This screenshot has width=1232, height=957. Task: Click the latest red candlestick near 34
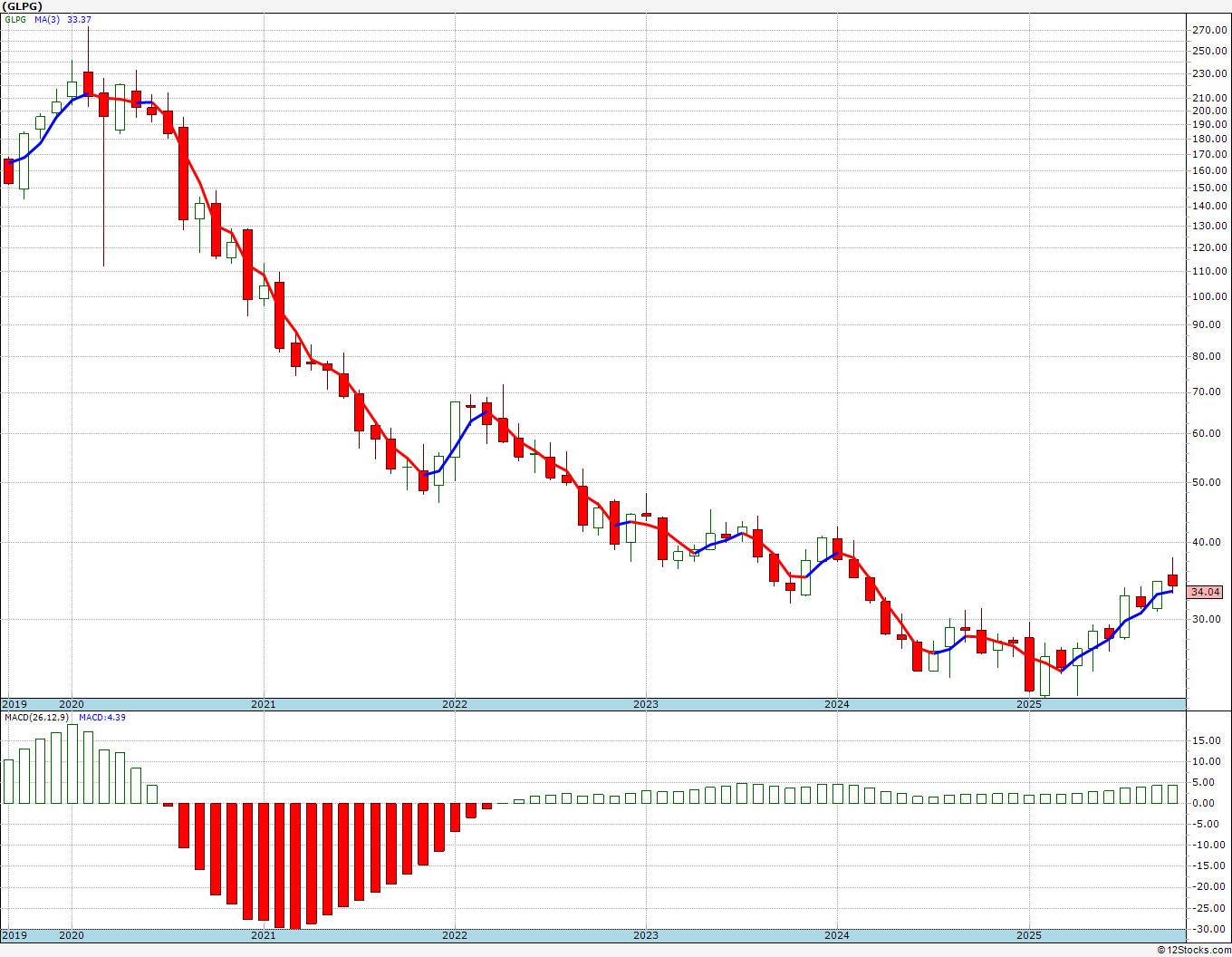click(x=1172, y=580)
